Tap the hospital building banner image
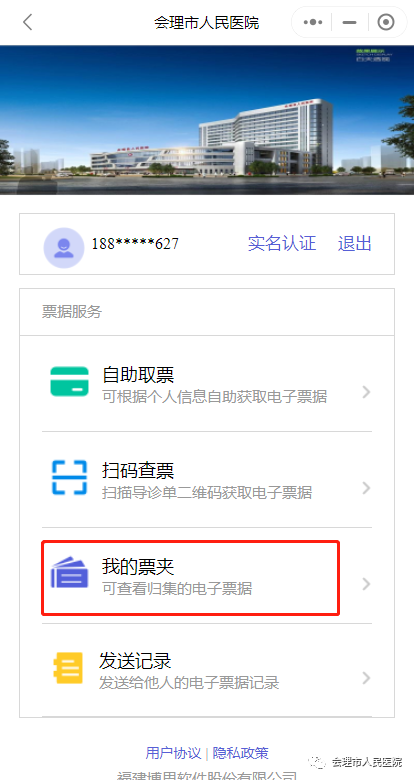Viewport: 414px width, 780px height. pyautogui.click(x=207, y=120)
